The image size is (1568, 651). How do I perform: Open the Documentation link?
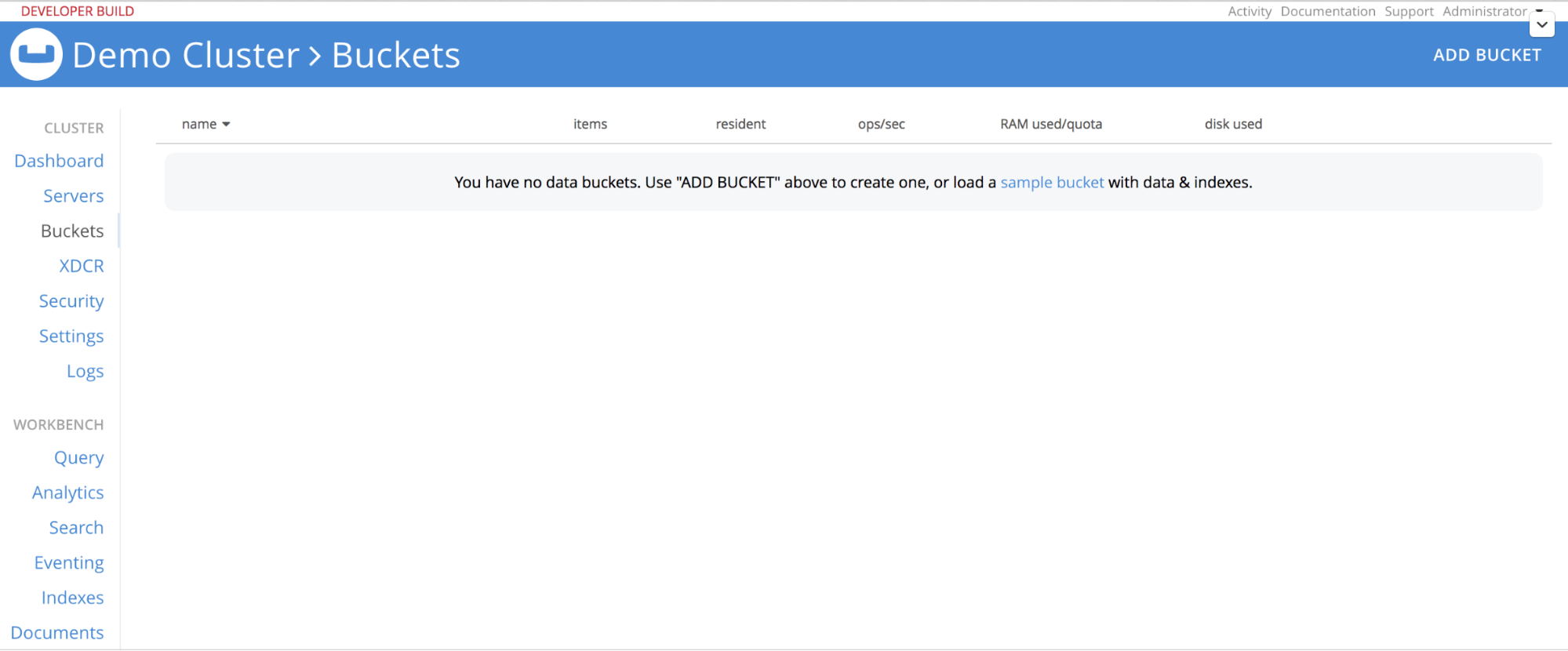1328,11
